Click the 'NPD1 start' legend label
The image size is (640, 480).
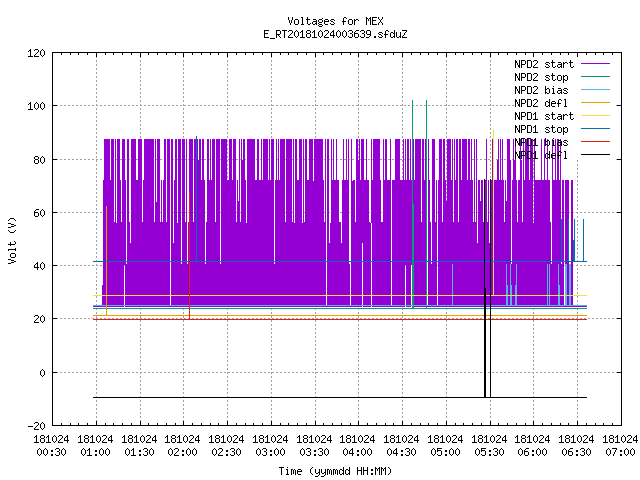(x=544, y=116)
